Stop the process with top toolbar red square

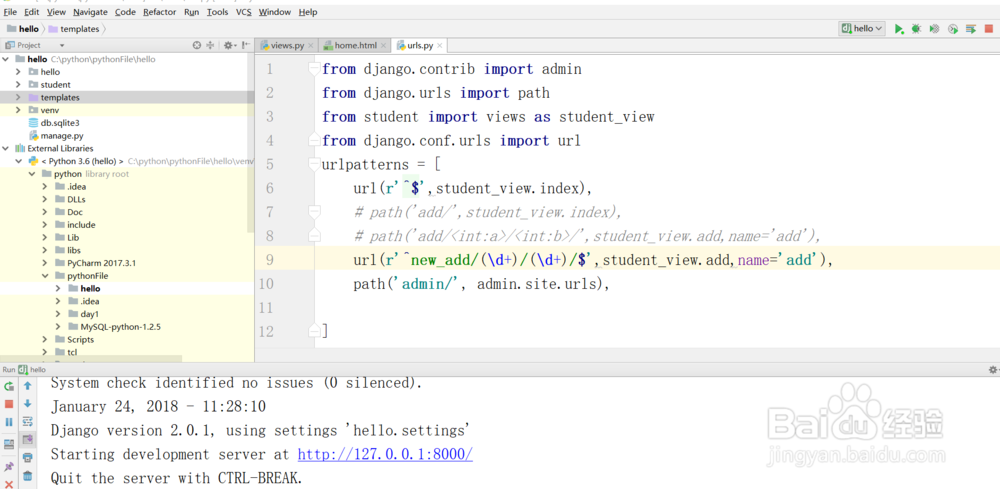[989, 29]
